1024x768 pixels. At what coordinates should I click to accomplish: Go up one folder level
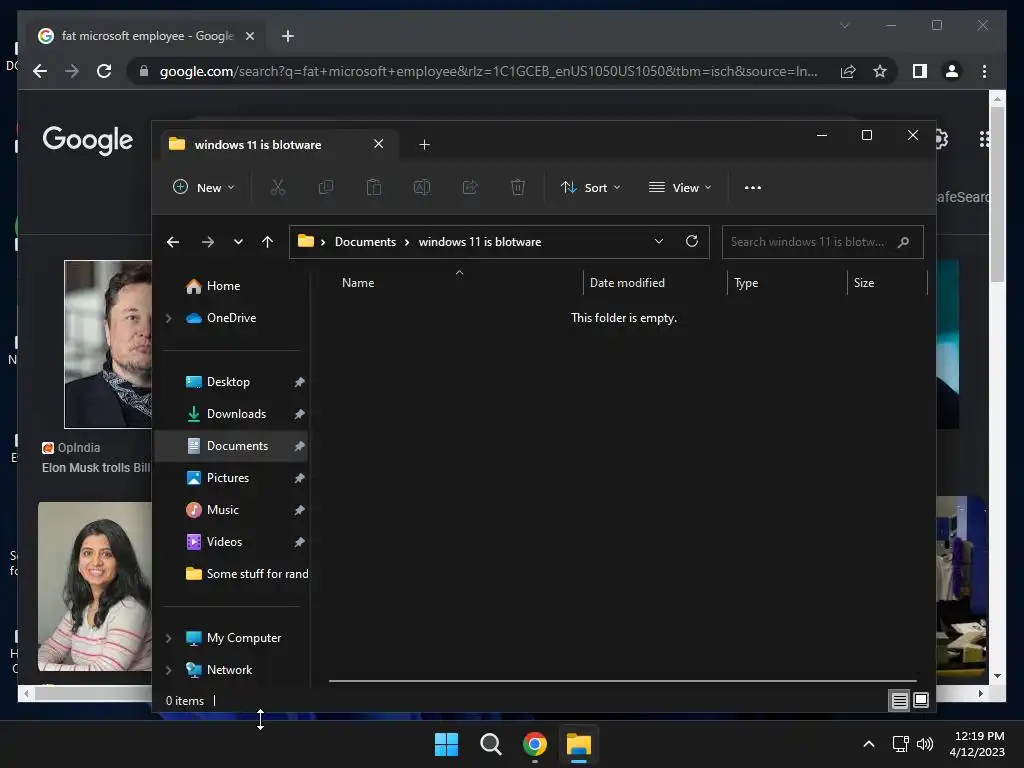(x=267, y=242)
